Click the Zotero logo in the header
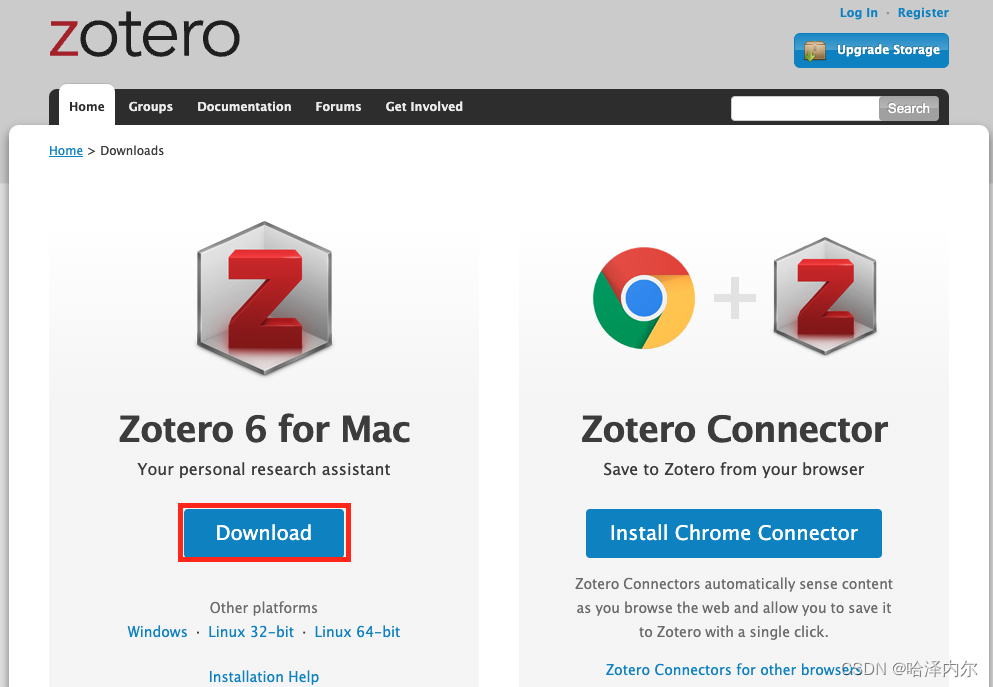 pos(144,37)
